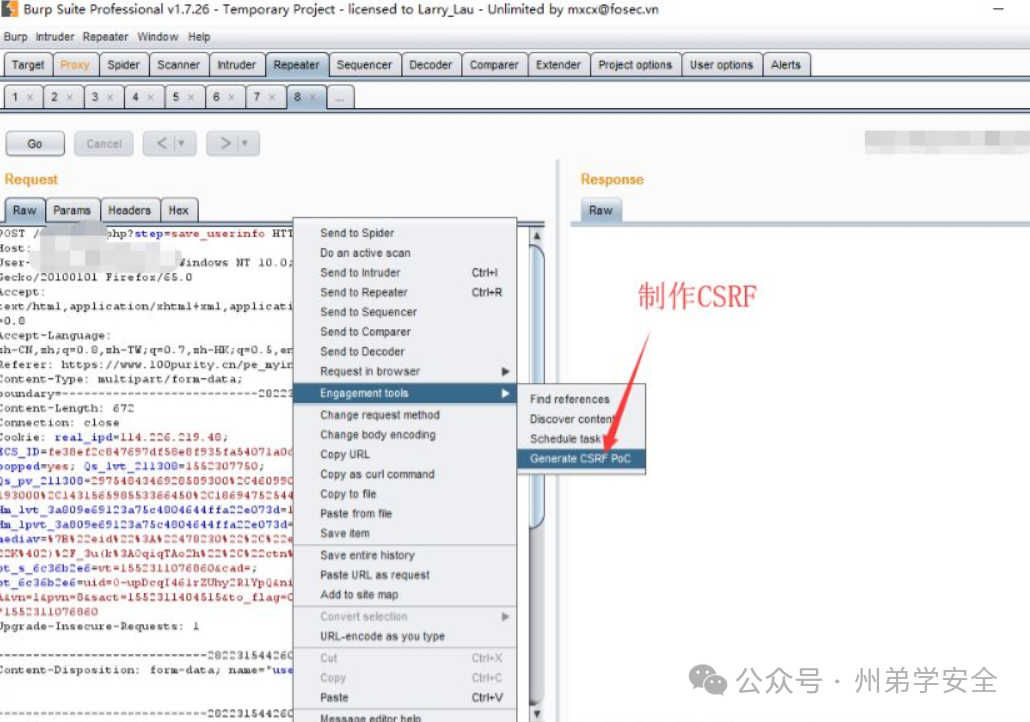The width and height of the screenshot is (1030, 722).
Task: Add a new Repeater tab with the ... tab
Action: [340, 97]
